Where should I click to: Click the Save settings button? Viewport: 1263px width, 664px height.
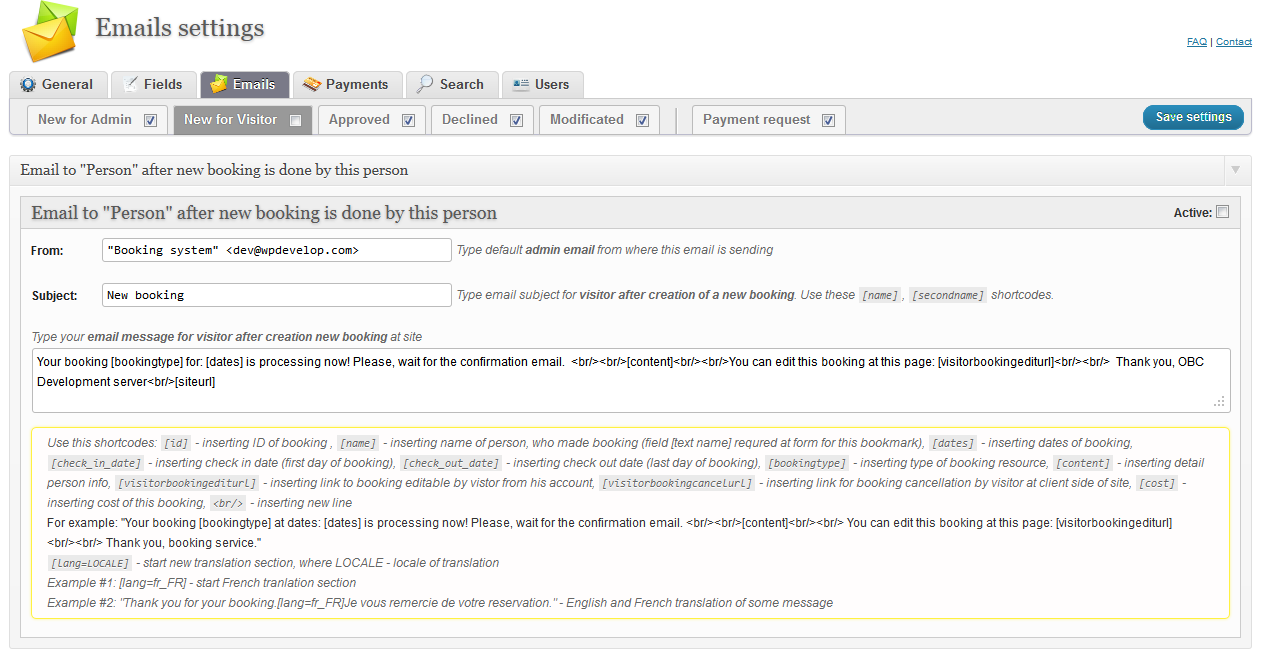[1193, 117]
